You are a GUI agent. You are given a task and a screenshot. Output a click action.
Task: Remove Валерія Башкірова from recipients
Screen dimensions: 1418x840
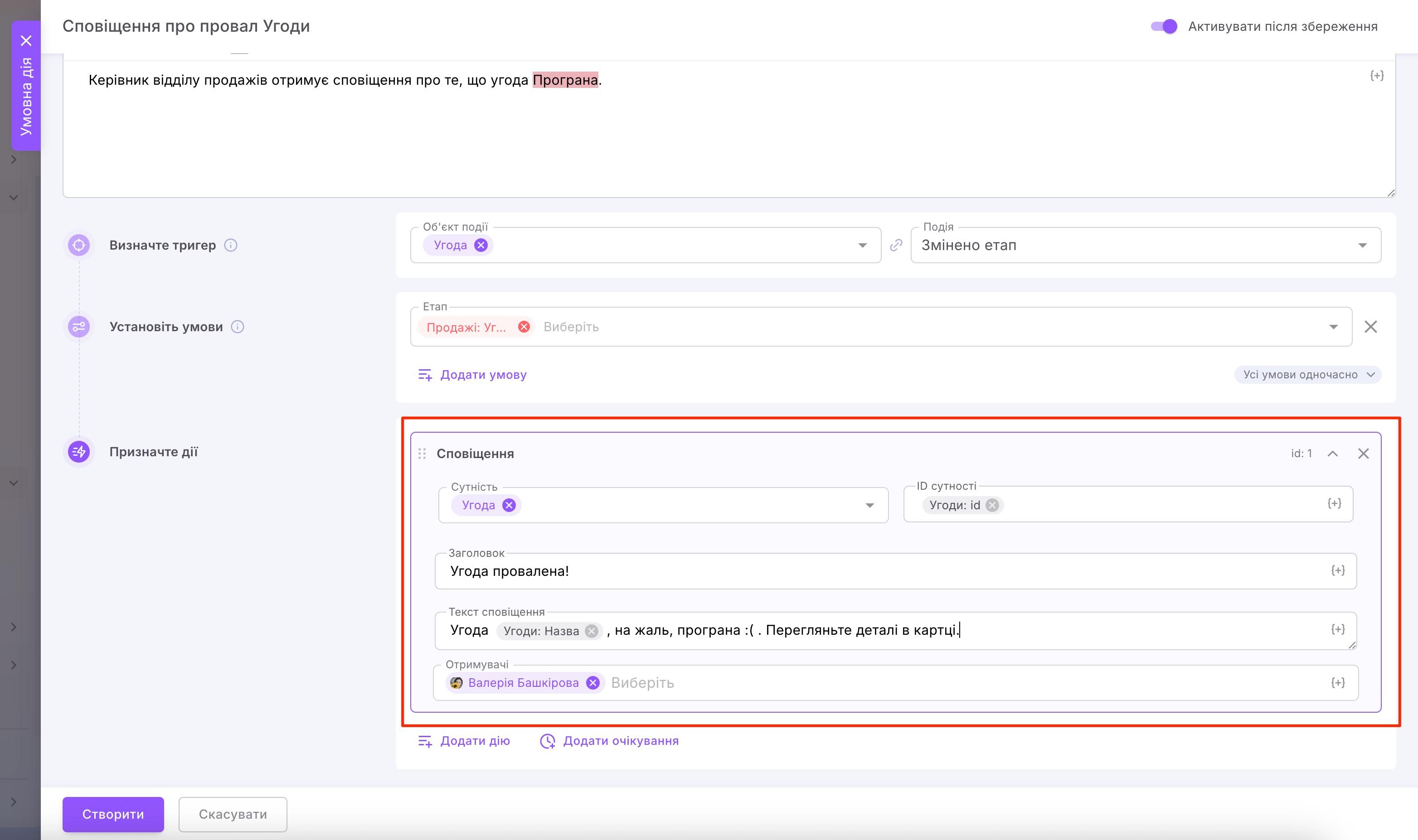point(593,683)
